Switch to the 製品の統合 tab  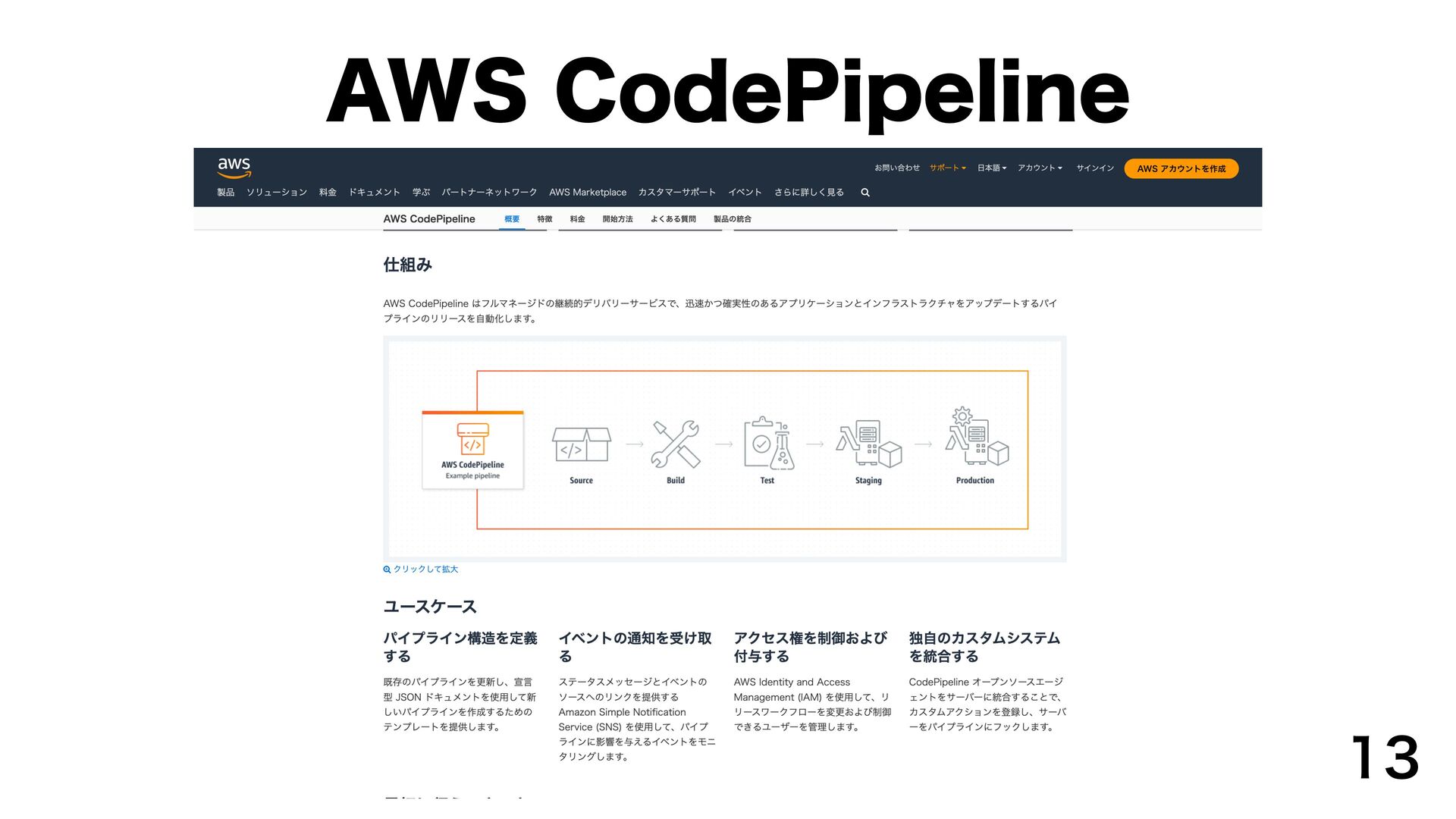pyautogui.click(x=732, y=219)
